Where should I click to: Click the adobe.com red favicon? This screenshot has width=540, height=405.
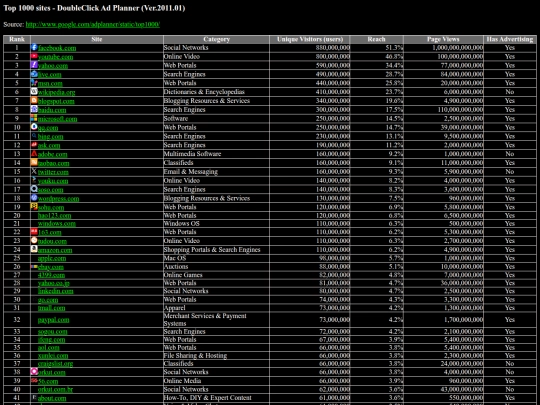pyautogui.click(x=34, y=153)
